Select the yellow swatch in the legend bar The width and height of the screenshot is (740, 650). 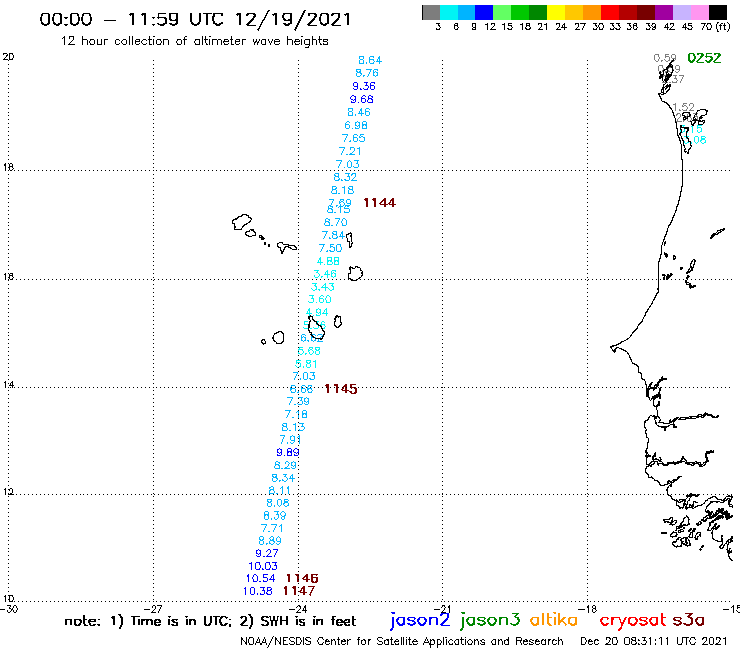[556, 12]
